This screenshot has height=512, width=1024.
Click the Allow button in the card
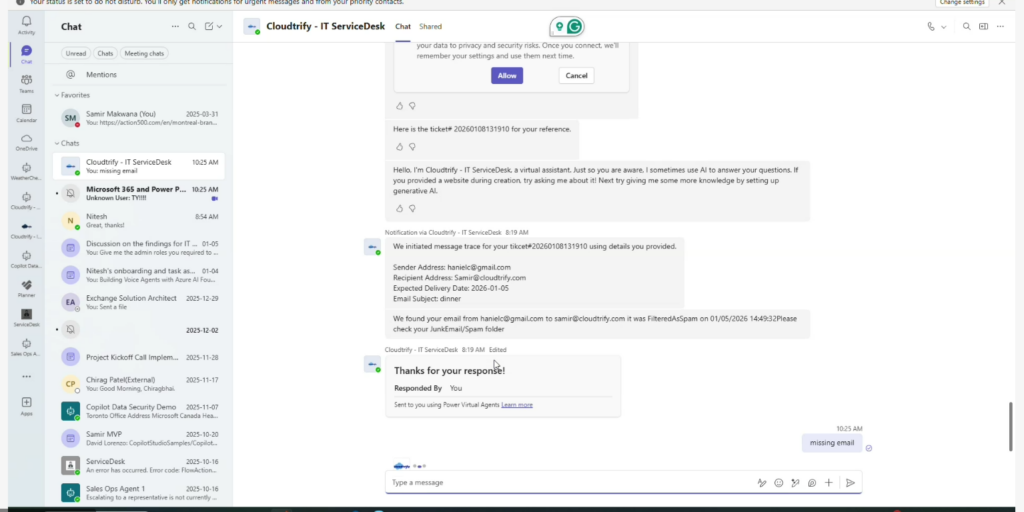tap(507, 76)
